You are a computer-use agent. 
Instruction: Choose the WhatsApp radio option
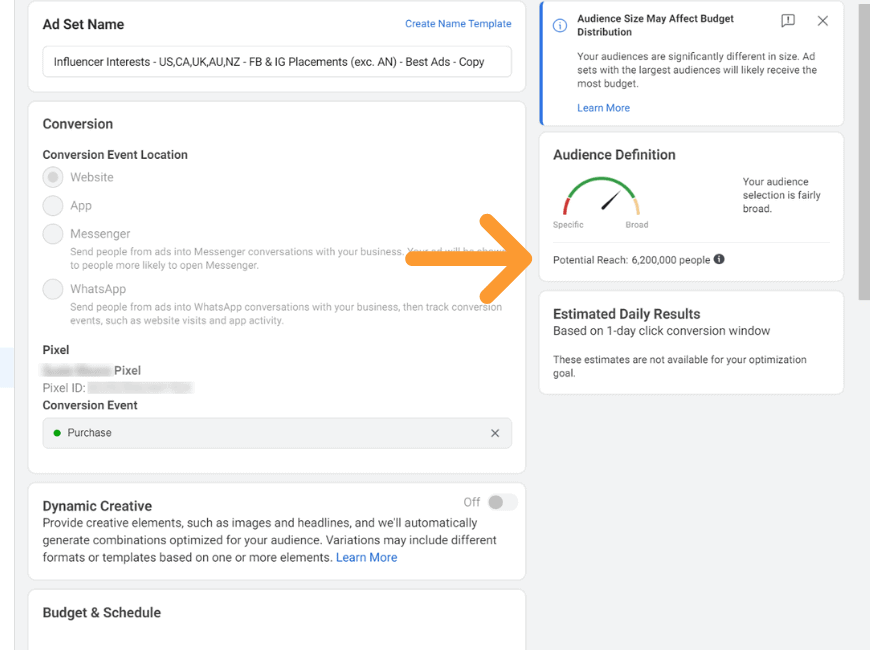[53, 289]
